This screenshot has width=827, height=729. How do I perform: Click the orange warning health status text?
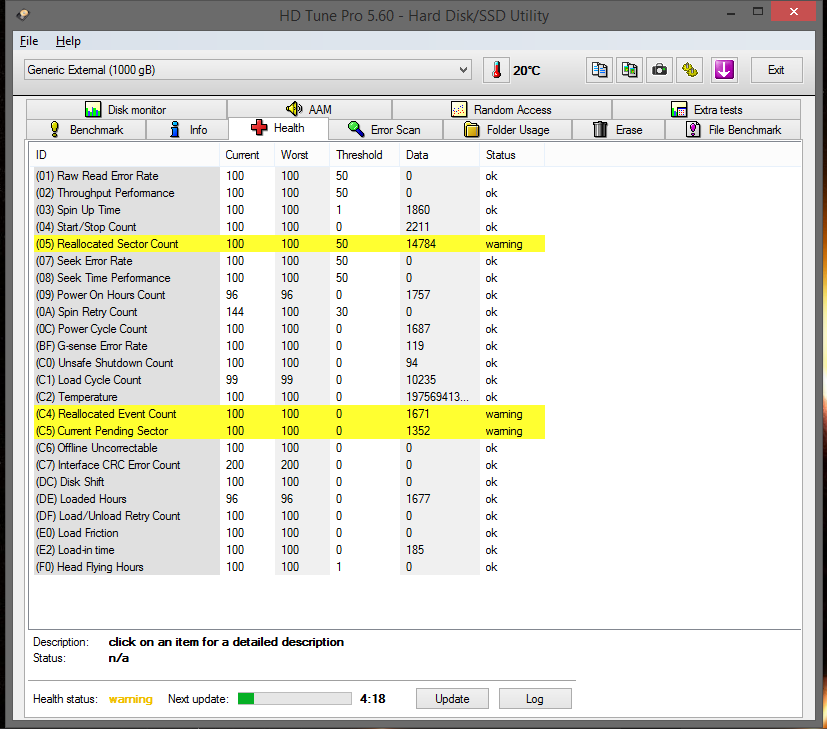[x=131, y=699]
